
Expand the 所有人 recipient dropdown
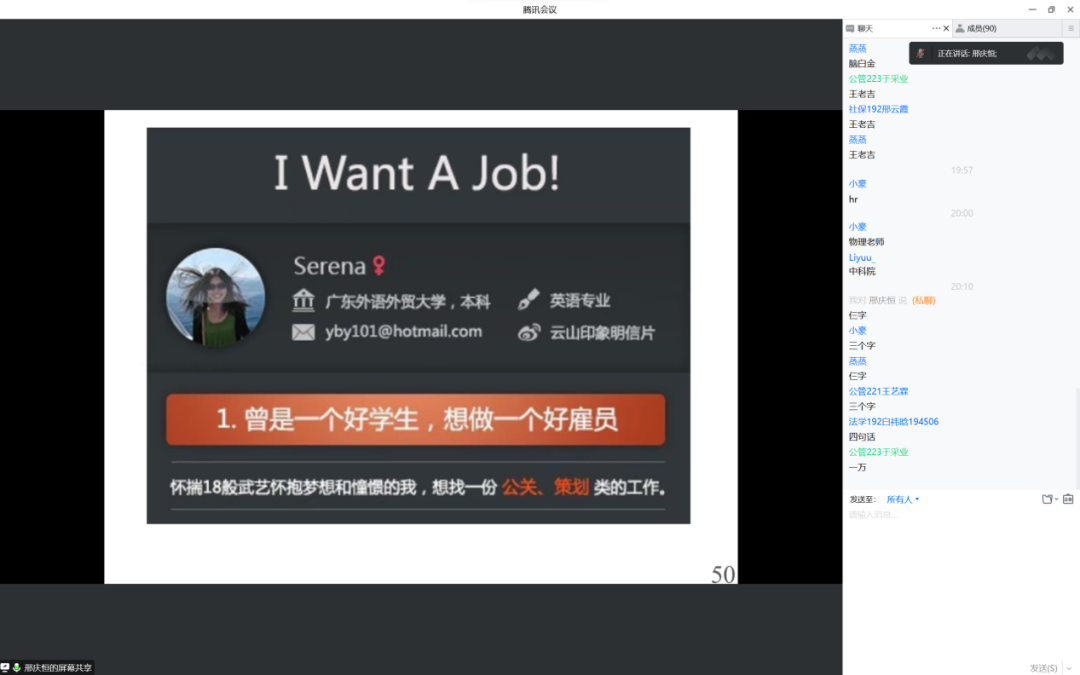[903, 499]
